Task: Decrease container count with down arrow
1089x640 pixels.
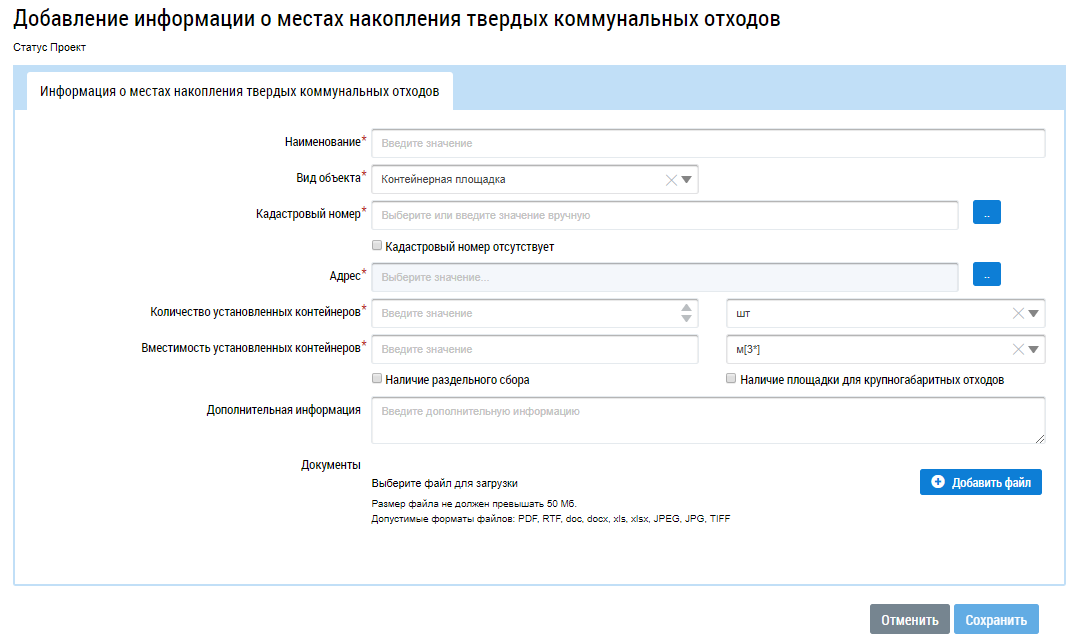Action: coord(686,319)
